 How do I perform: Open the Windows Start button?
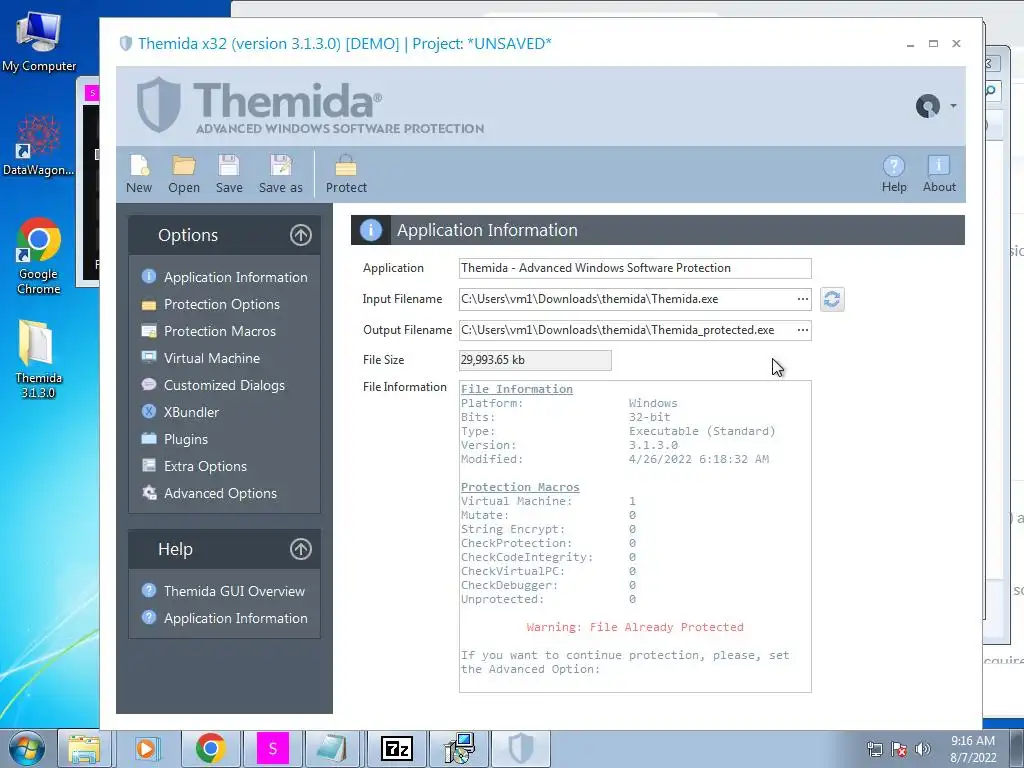tap(26, 748)
